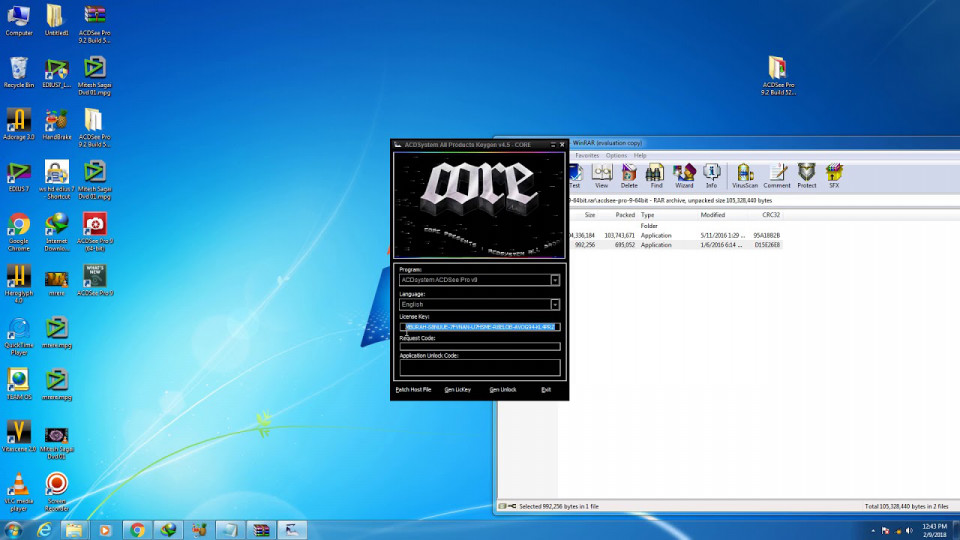Select the Untitled1 folder on desktop
Viewport: 960px width, 540px height.
pyautogui.click(x=56, y=21)
